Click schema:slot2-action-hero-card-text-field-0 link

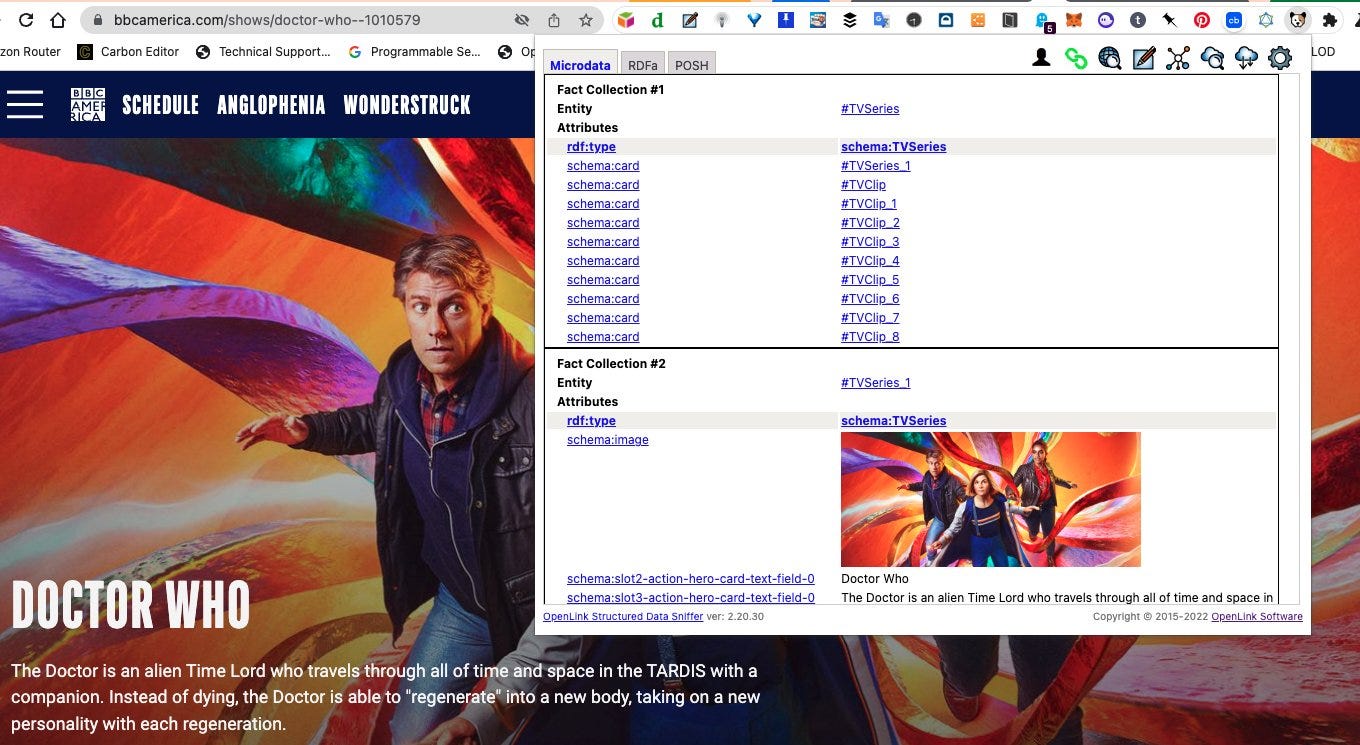(x=690, y=579)
